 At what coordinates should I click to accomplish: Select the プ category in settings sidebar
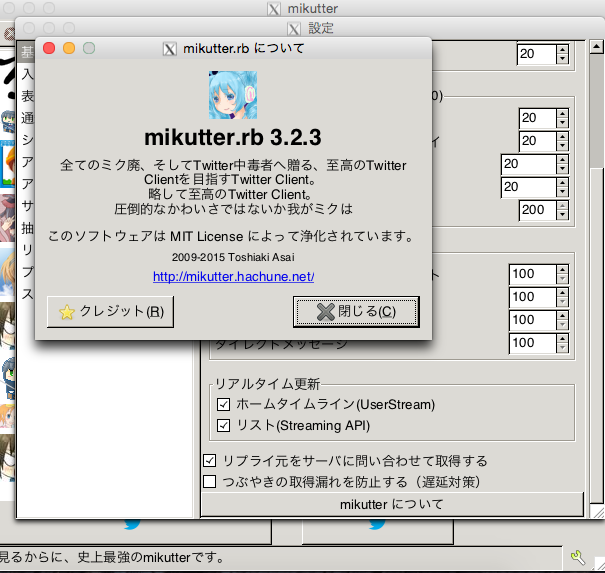(27, 272)
